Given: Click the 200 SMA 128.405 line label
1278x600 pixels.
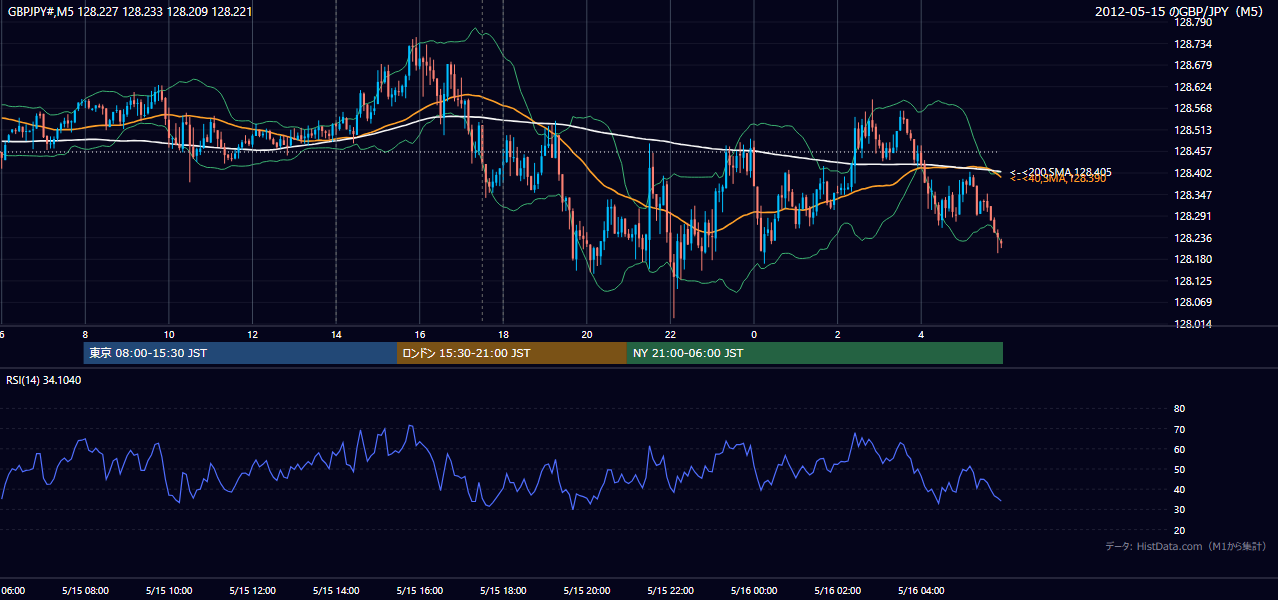Looking at the screenshot, I should (1061, 172).
